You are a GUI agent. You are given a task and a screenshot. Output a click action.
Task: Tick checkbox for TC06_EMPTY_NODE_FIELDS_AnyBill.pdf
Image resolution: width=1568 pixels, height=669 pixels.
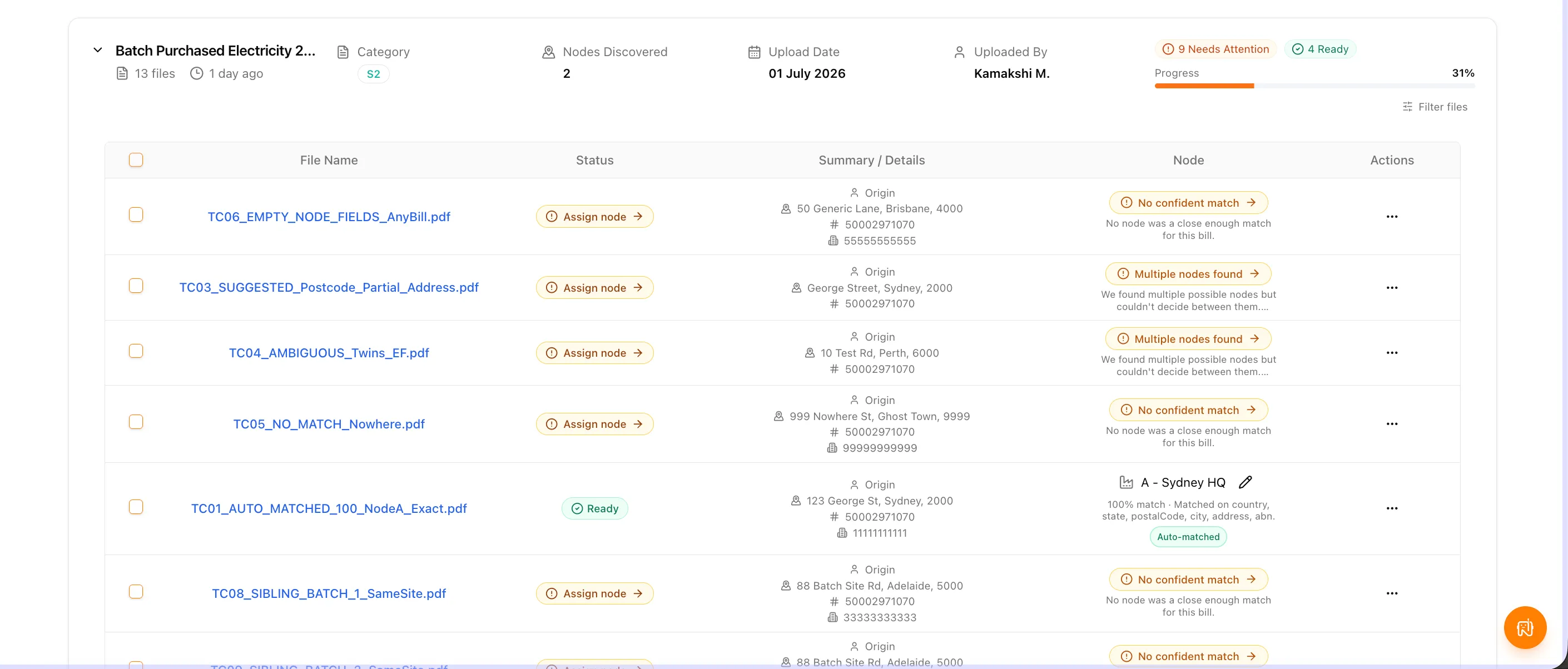(136, 215)
